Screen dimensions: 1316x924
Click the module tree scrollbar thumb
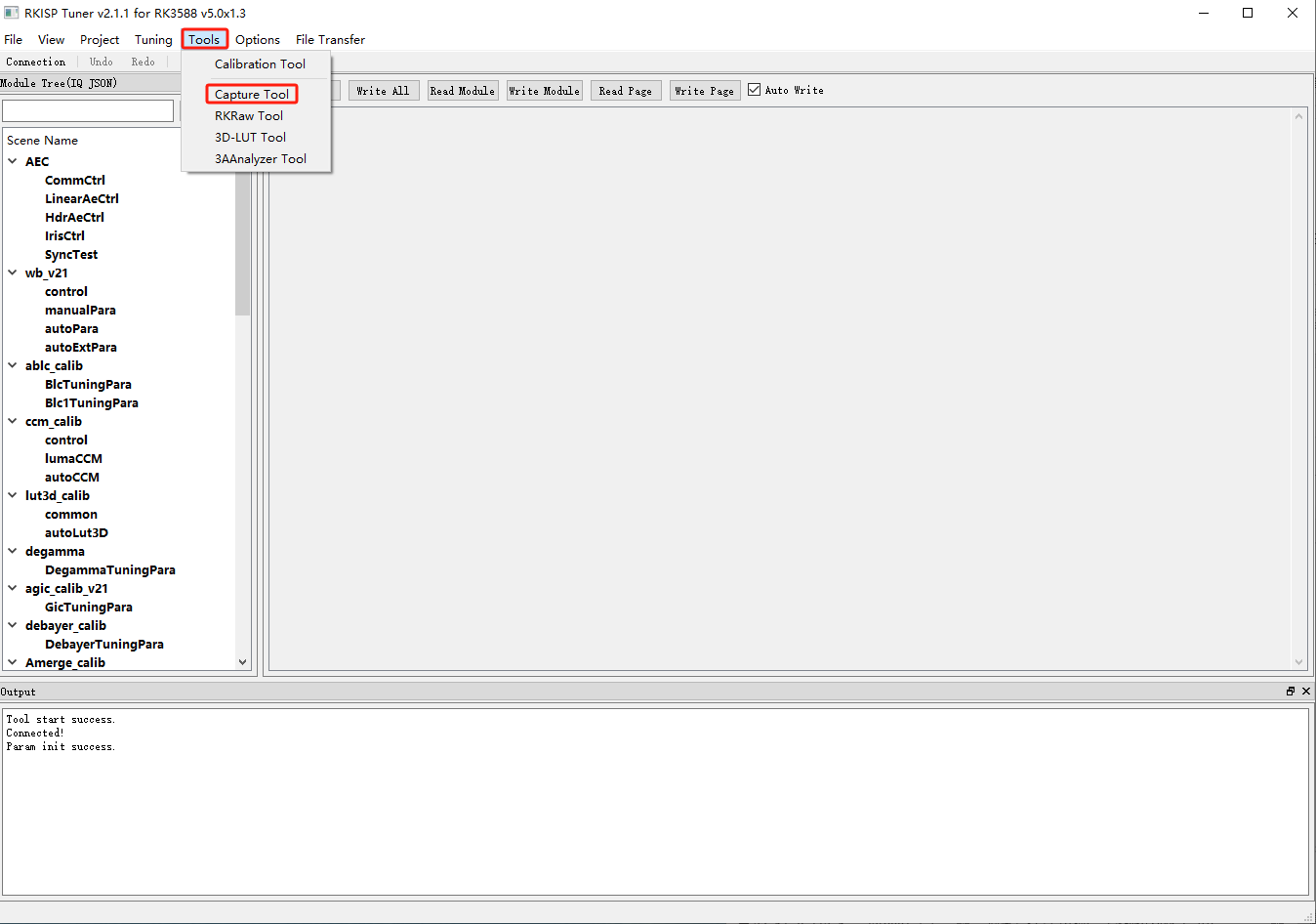[x=242, y=243]
